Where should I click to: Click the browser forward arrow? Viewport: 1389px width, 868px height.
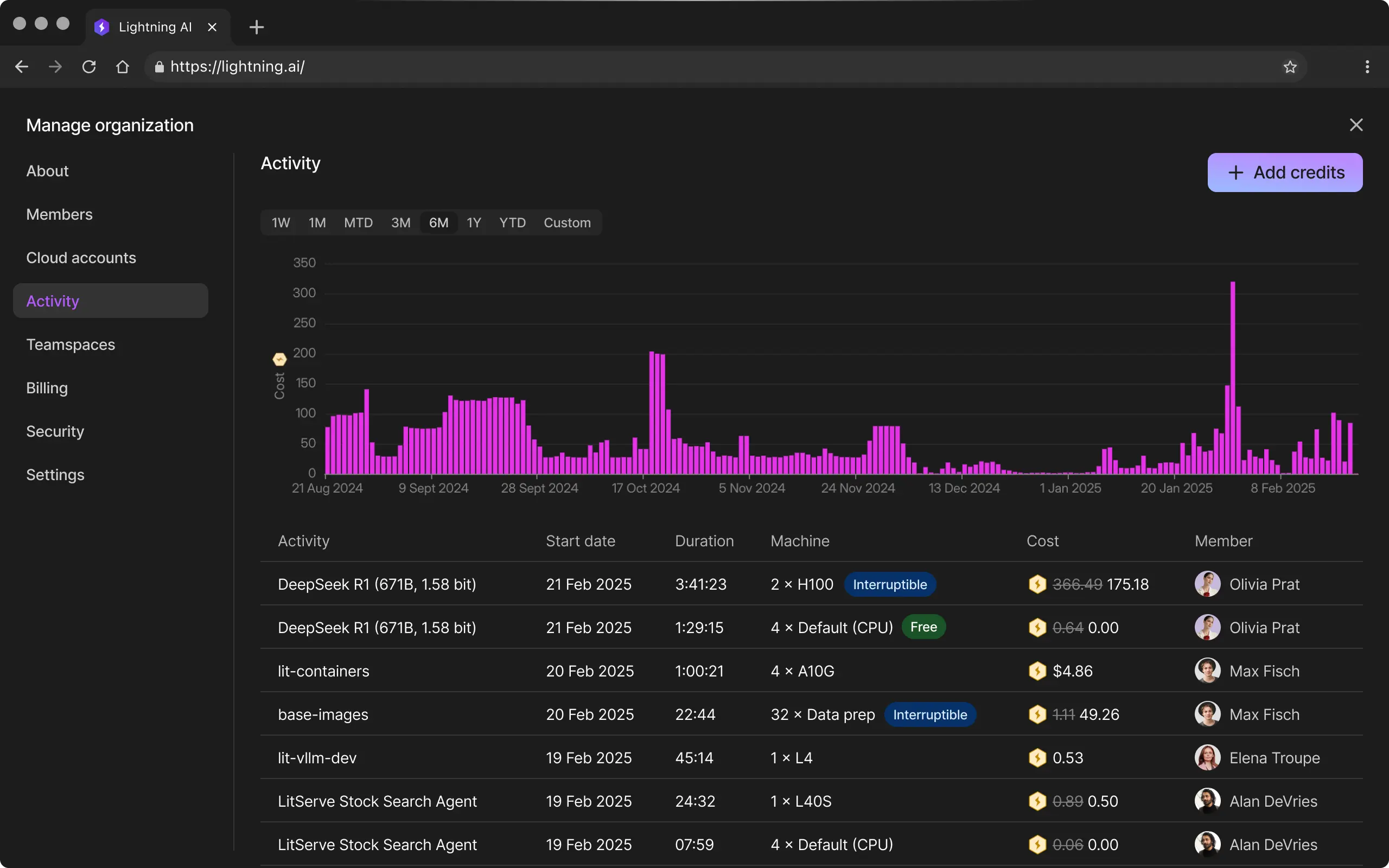click(x=55, y=67)
